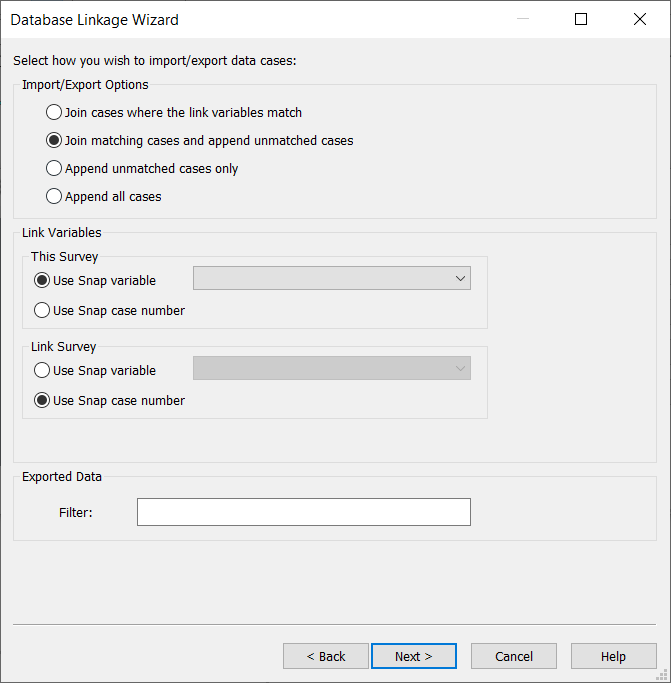Minimize the wizard window
671x683 pixels.
click(523, 19)
